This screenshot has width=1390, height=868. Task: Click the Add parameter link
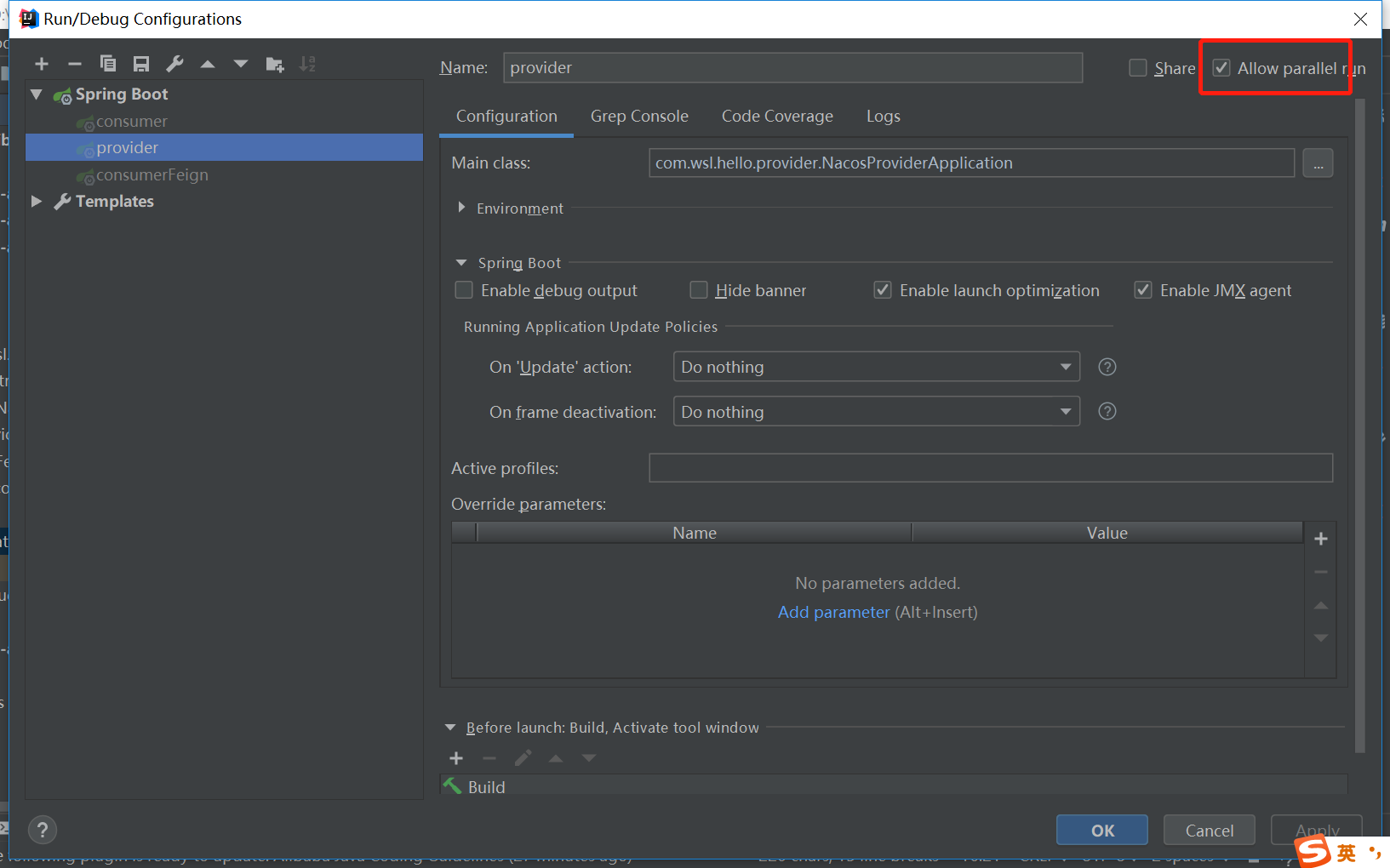833,612
